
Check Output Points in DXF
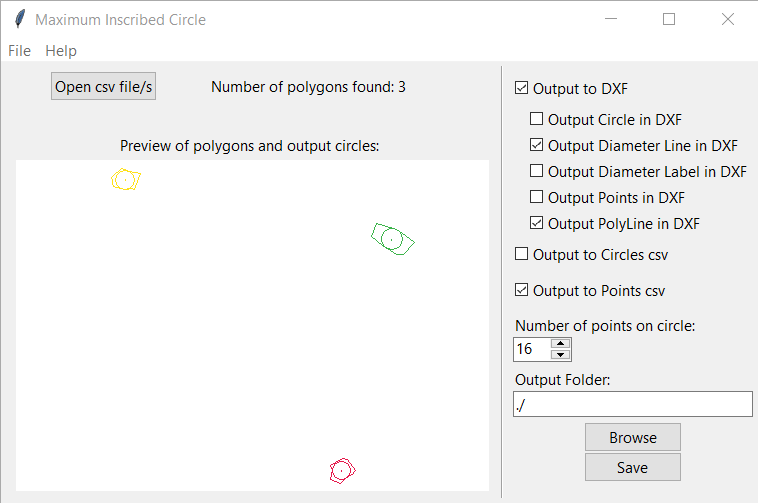click(536, 197)
